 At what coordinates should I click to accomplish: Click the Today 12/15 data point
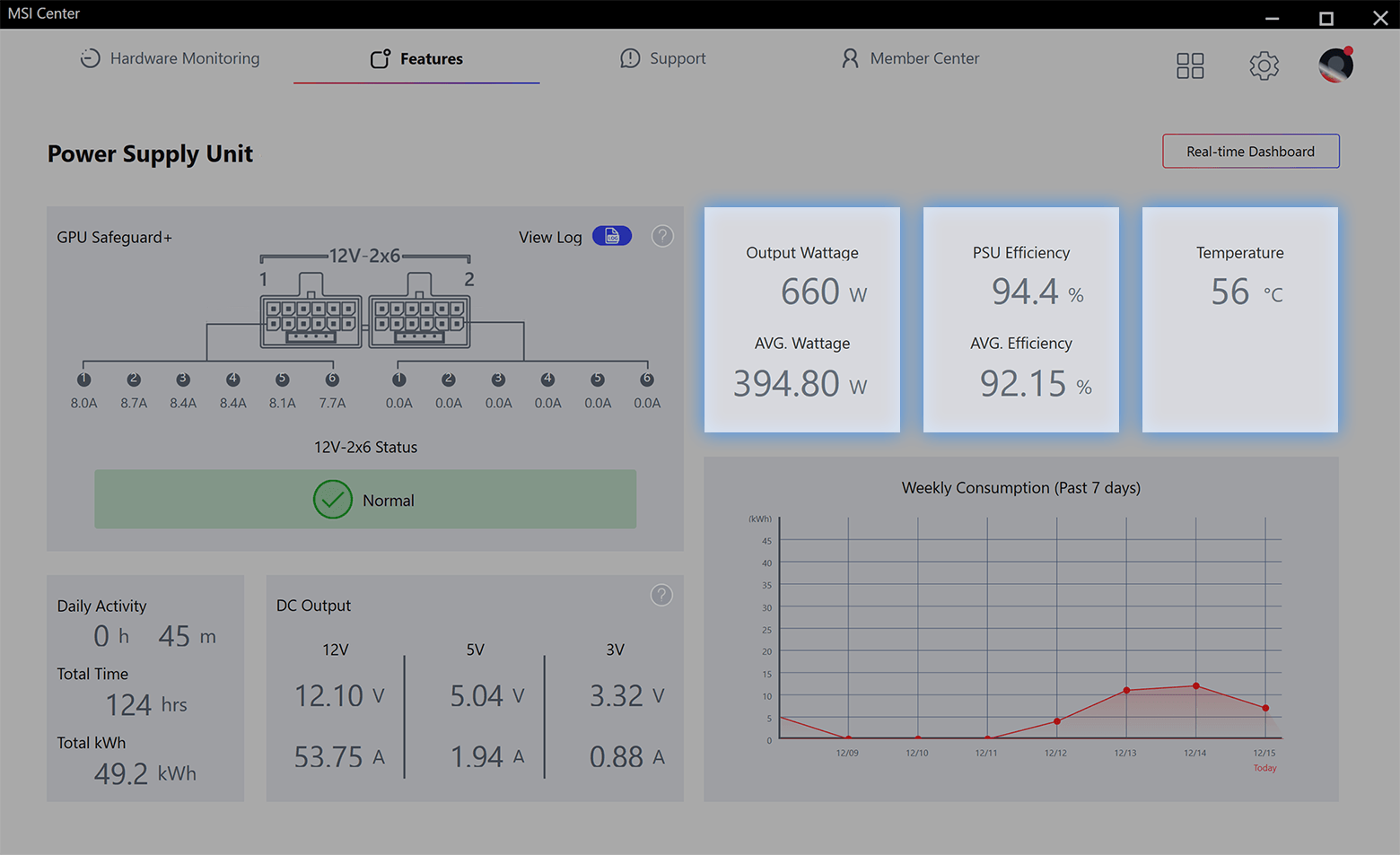pyautogui.click(x=1265, y=708)
